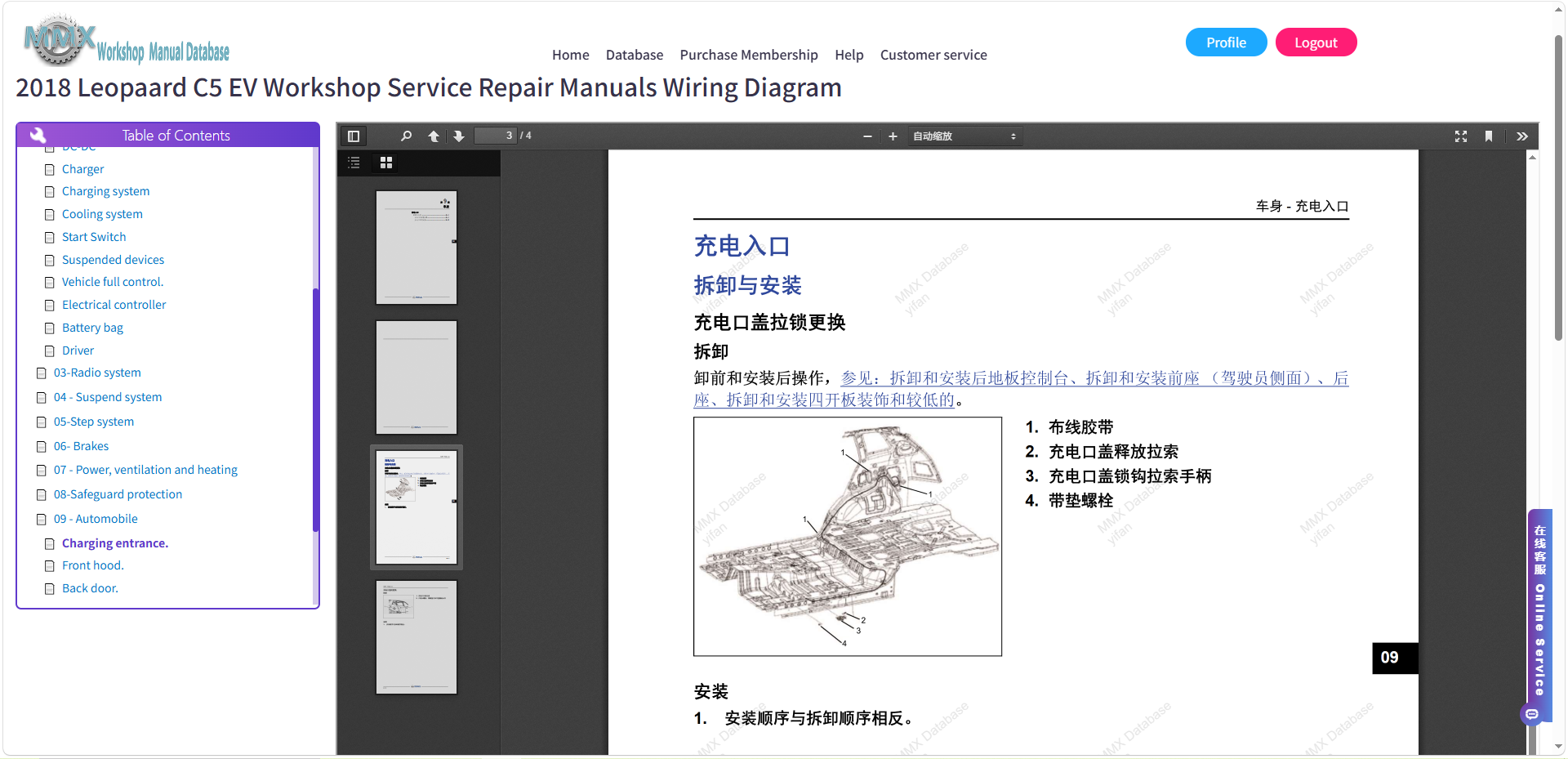This screenshot has height=759, width=1568.
Task: Expand the 08-Safeguard protection chapter
Action: [118, 494]
